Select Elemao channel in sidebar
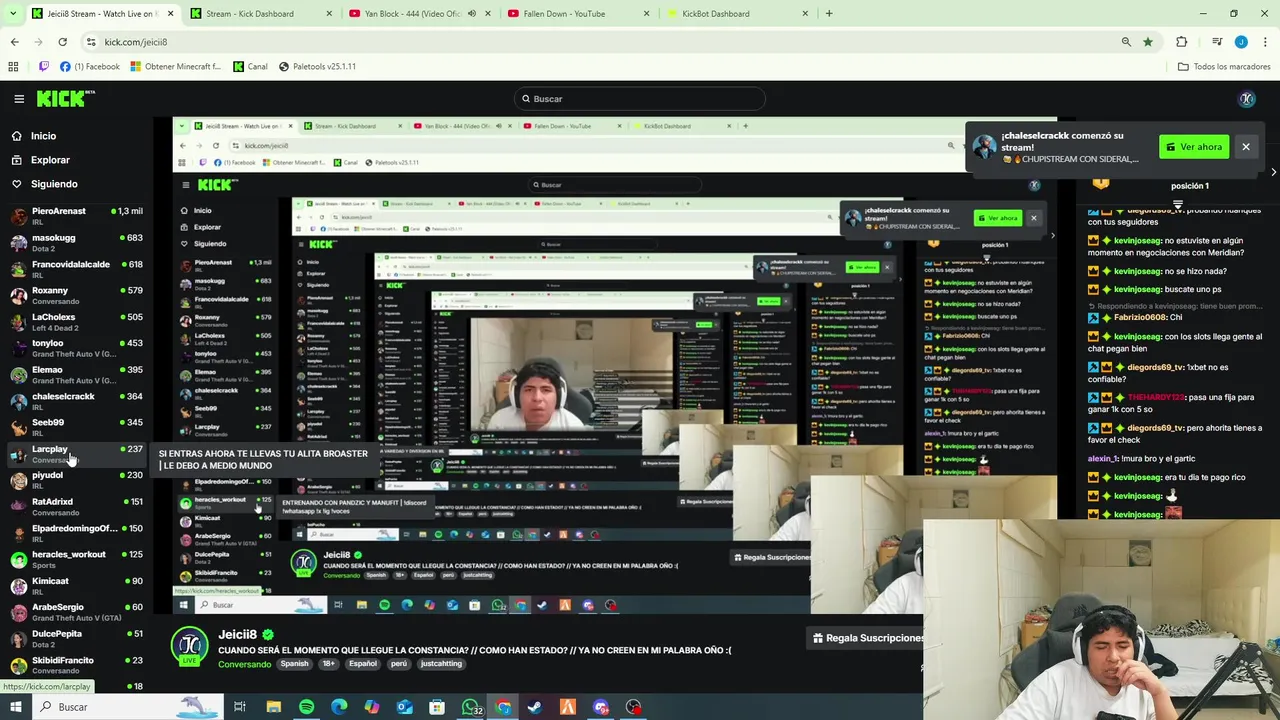The height and width of the screenshot is (720, 1280). tap(76, 375)
